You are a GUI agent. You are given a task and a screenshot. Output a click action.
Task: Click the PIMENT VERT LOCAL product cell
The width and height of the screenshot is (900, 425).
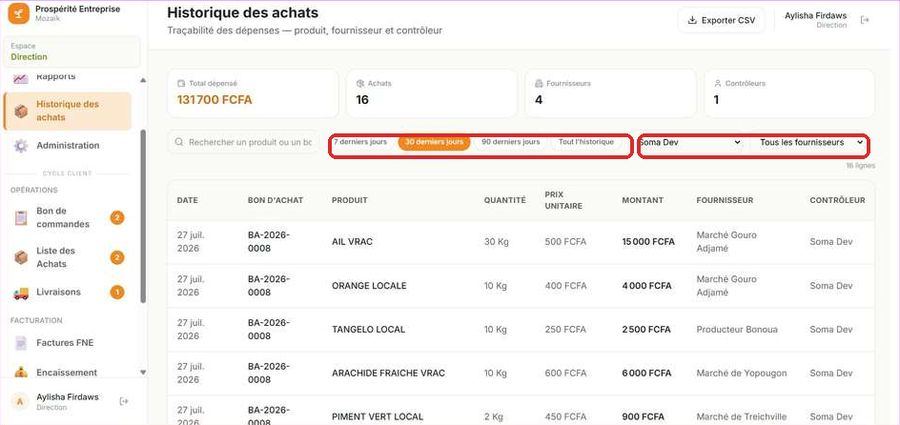click(x=378, y=416)
